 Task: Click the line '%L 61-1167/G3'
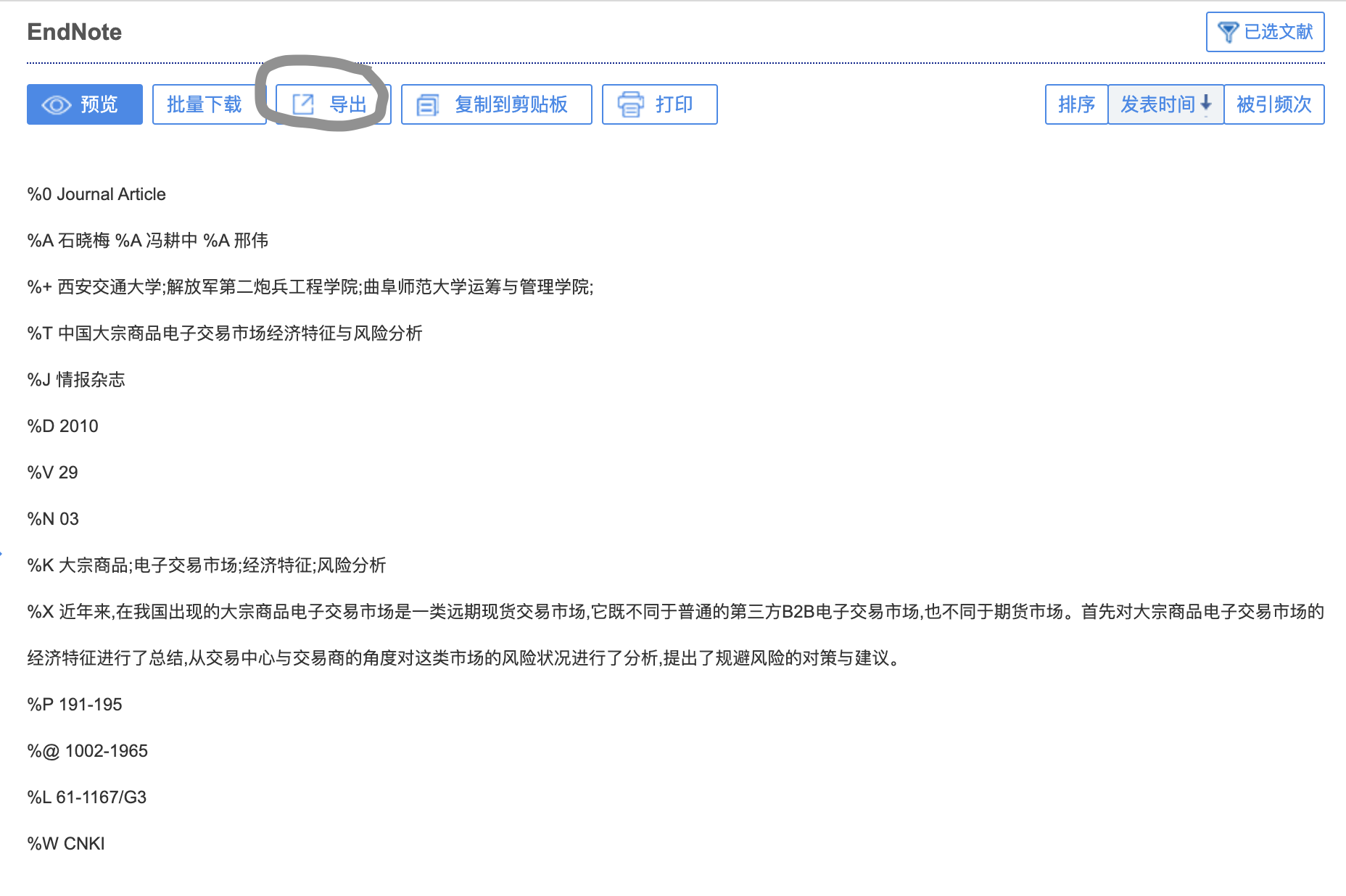pyautogui.click(x=87, y=797)
